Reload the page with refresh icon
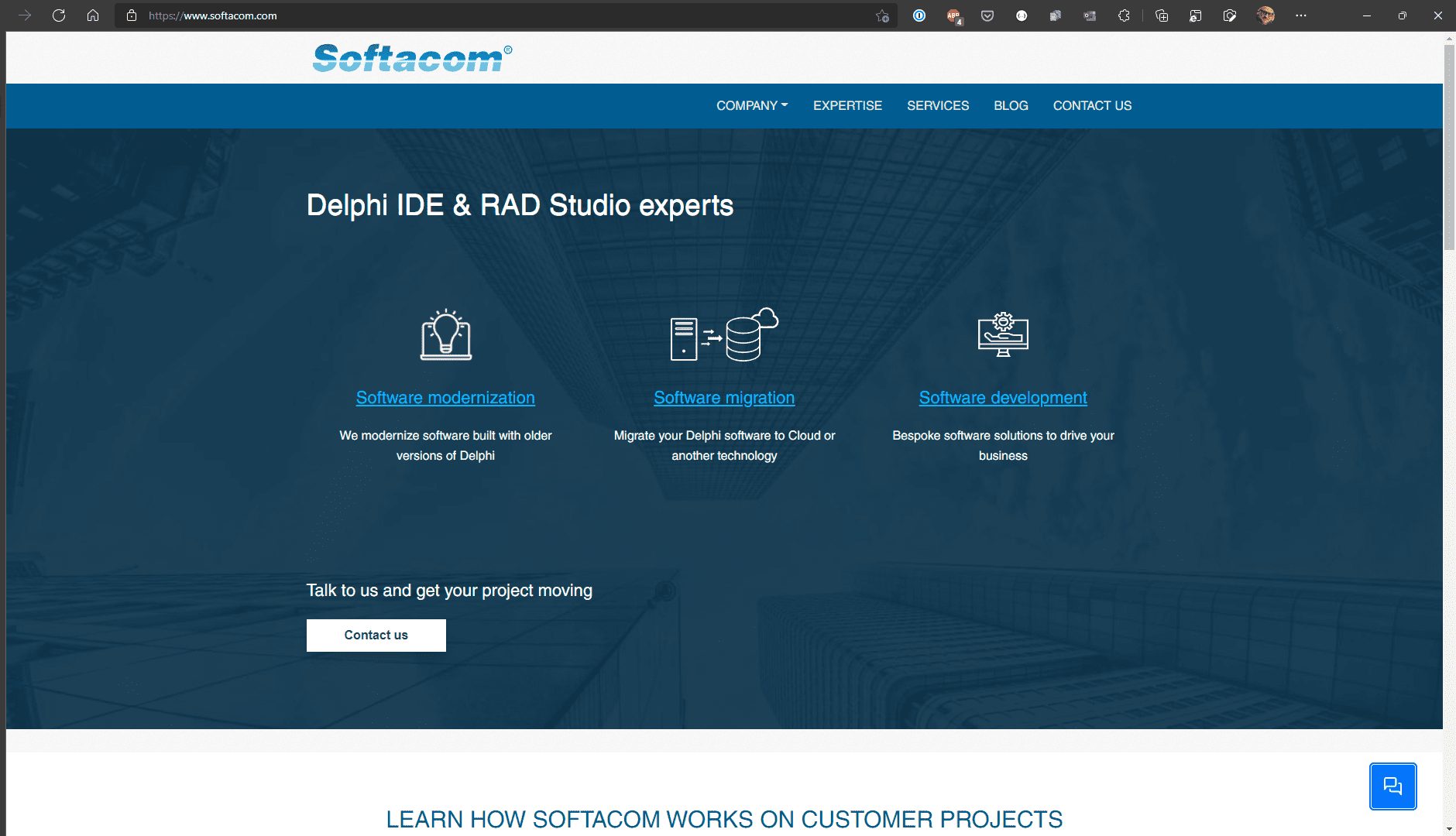This screenshot has width=1456, height=836. click(x=59, y=15)
